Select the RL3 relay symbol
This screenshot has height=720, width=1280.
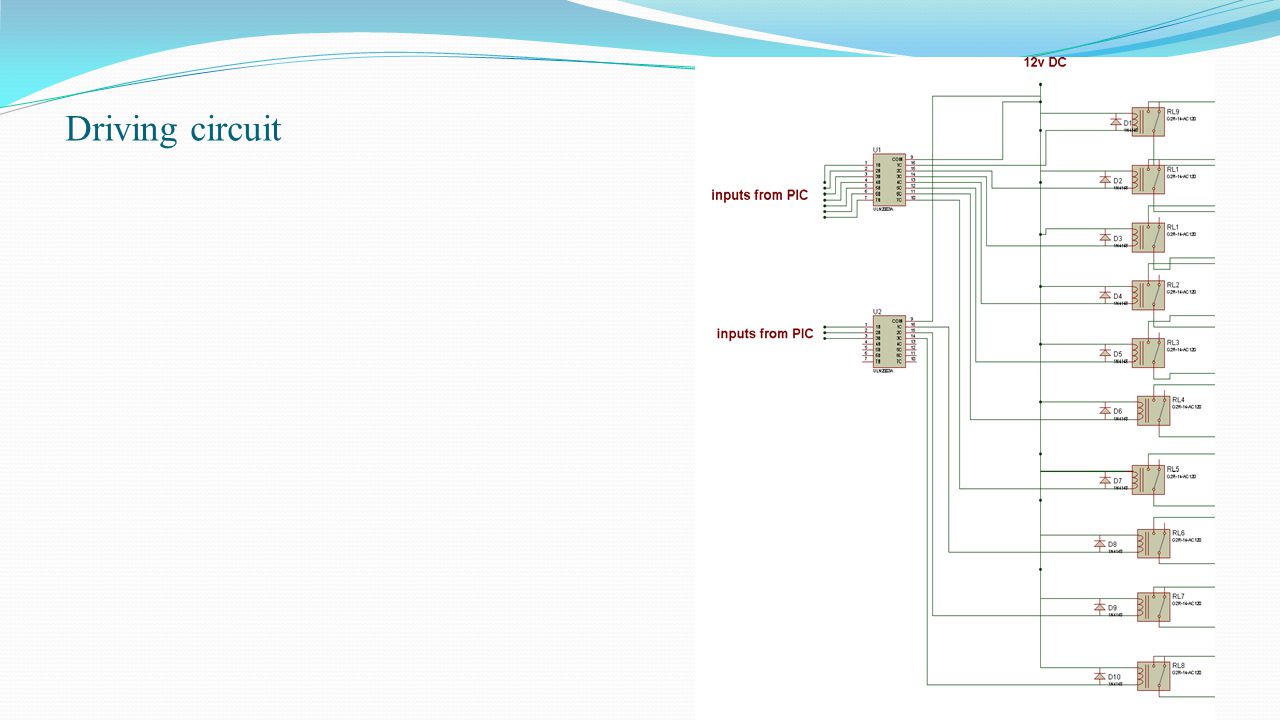(1147, 352)
